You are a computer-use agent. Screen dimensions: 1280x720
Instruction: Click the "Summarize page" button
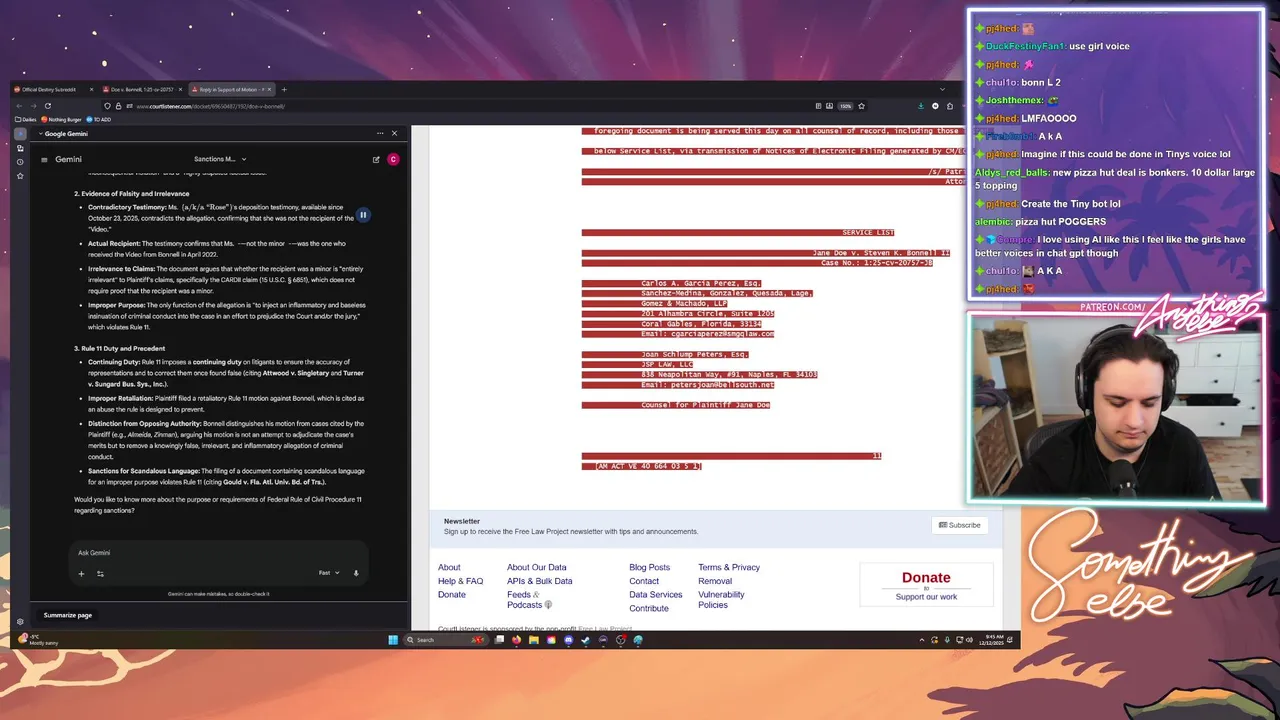tap(68, 615)
